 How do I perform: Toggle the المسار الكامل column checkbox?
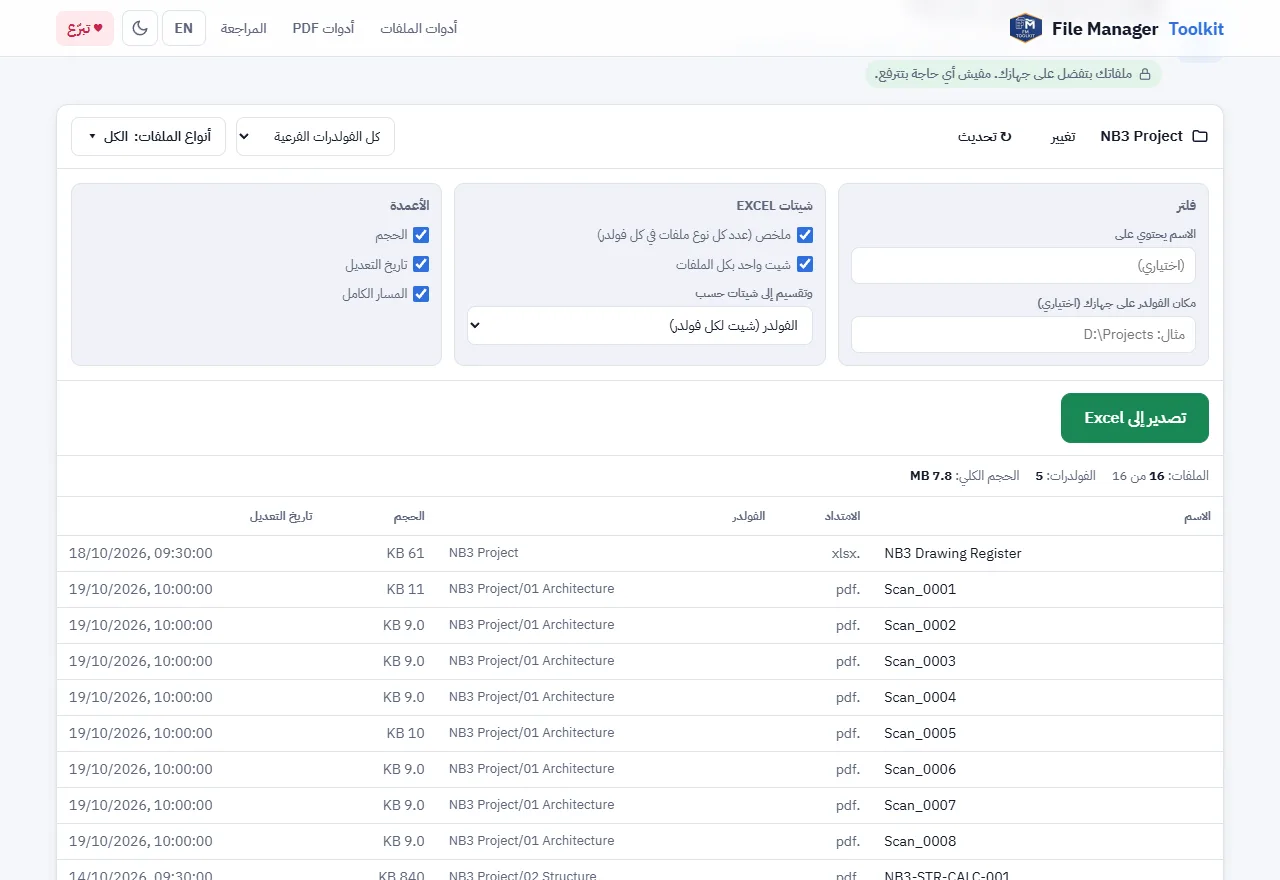click(421, 294)
